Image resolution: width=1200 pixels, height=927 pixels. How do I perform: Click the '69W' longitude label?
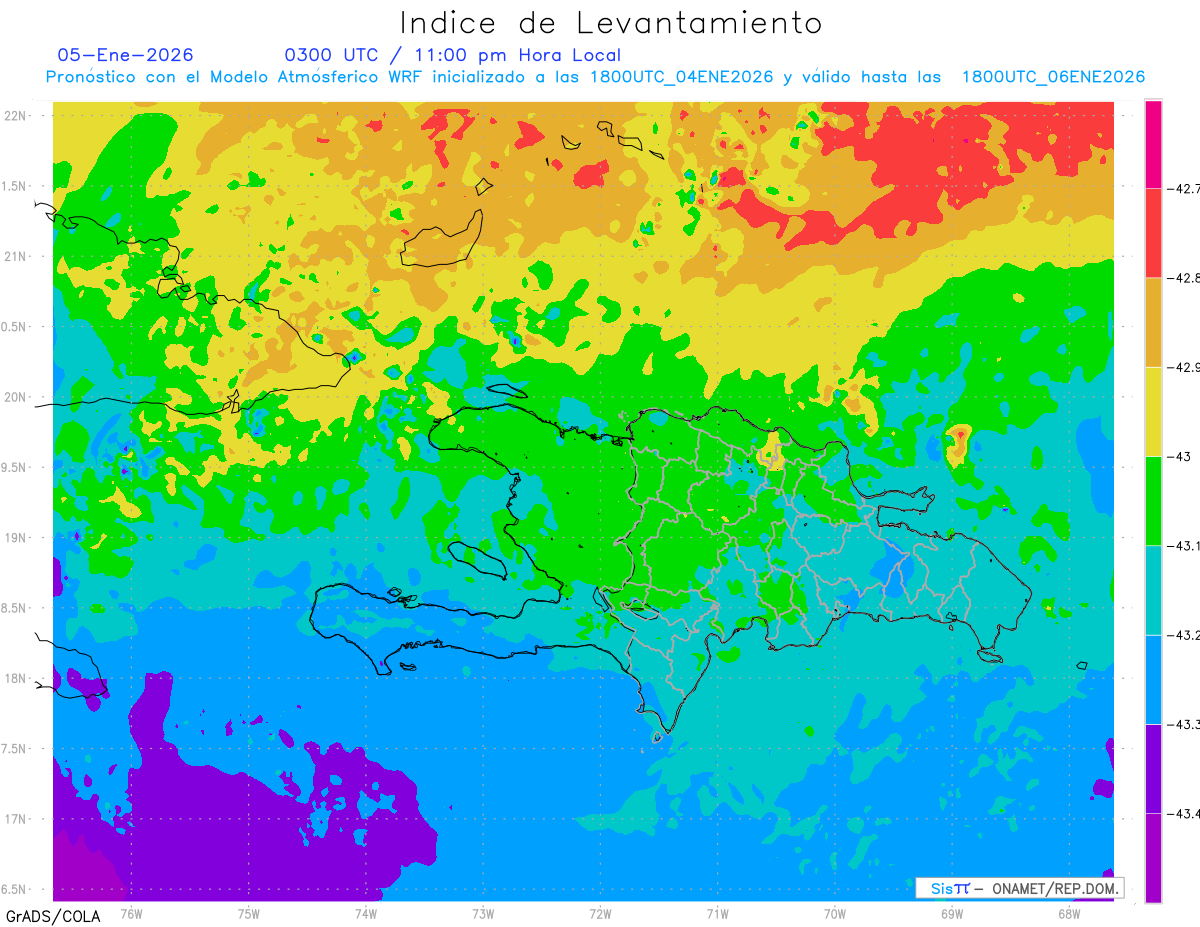point(952,914)
